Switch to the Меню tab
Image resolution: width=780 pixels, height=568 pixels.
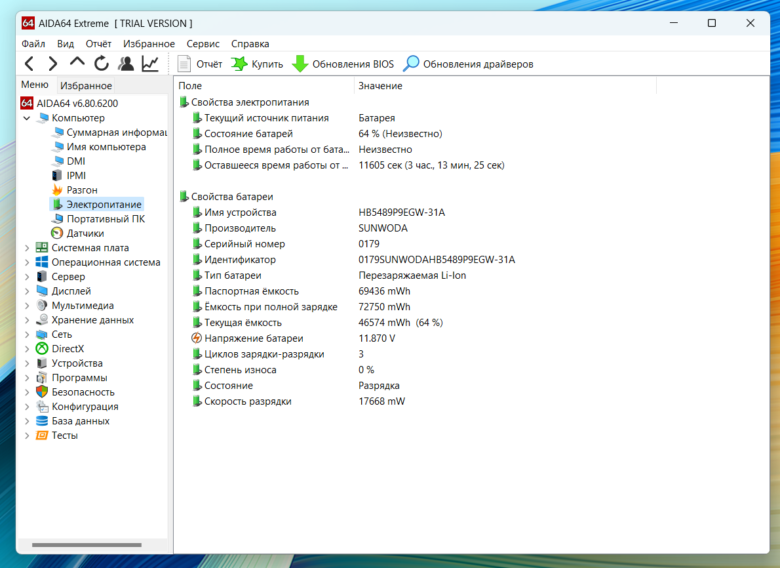point(35,85)
